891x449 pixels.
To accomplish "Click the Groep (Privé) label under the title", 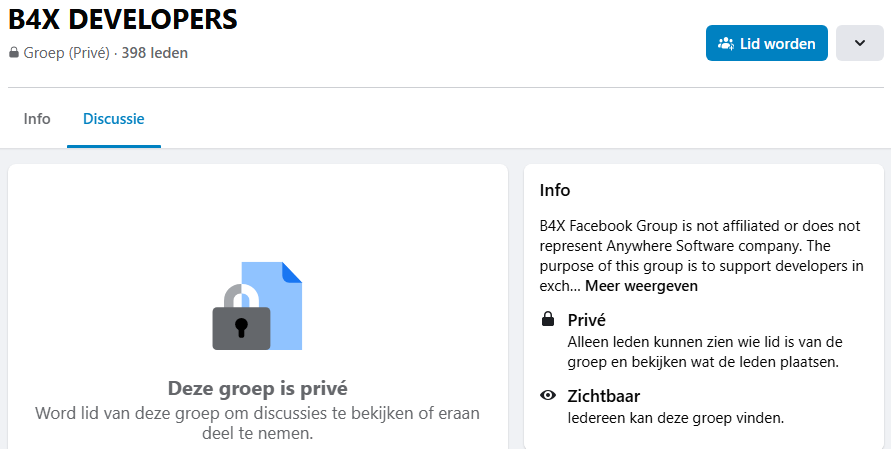I will pyautogui.click(x=66, y=53).
